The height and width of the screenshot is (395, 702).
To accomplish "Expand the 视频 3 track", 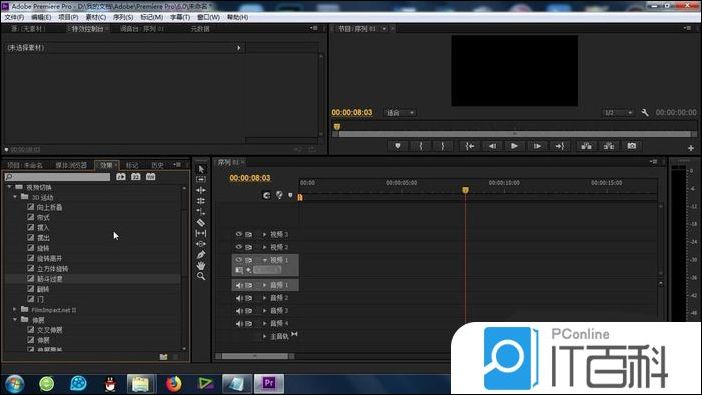I will pyautogui.click(x=265, y=234).
